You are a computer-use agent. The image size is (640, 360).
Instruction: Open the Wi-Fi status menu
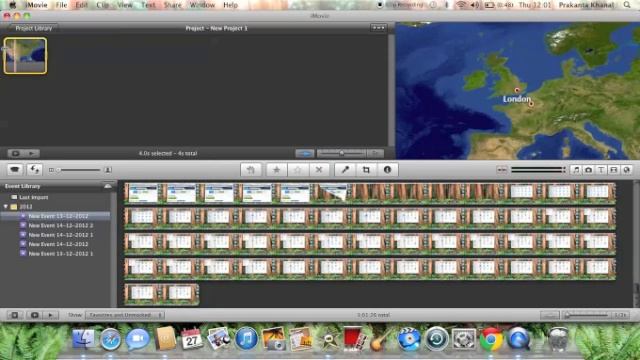tap(461, 5)
